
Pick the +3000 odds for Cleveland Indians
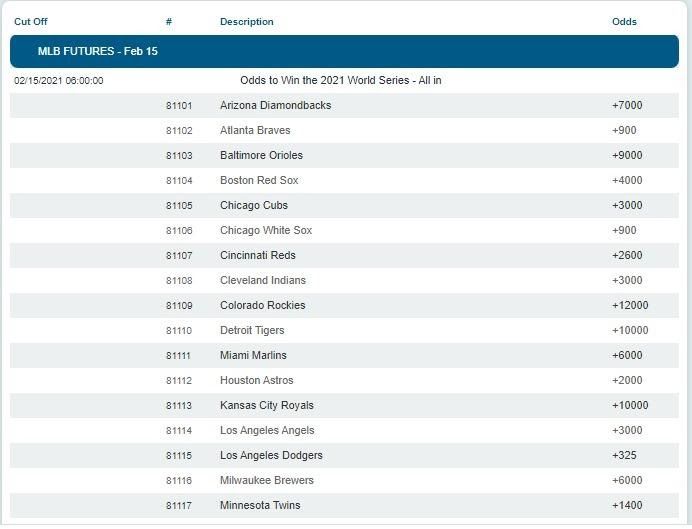pos(627,281)
